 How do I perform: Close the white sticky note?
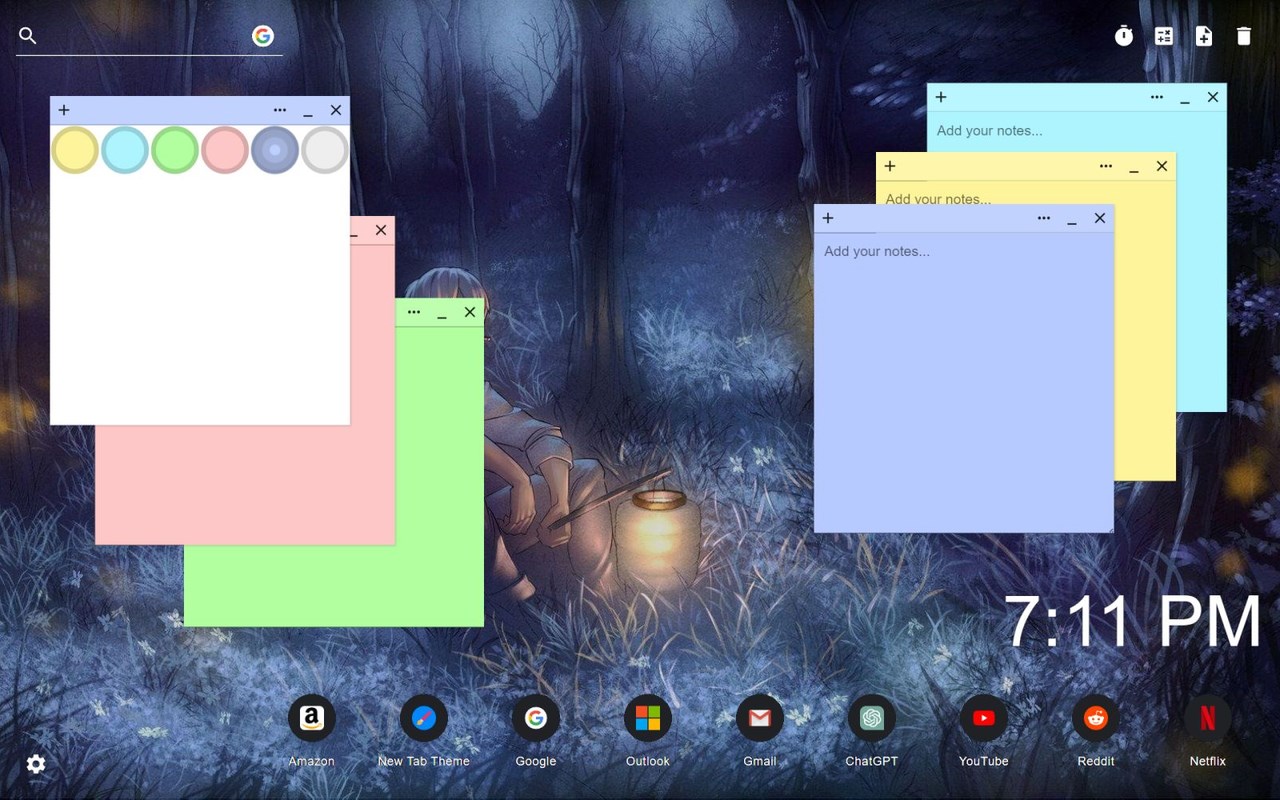pyautogui.click(x=336, y=110)
